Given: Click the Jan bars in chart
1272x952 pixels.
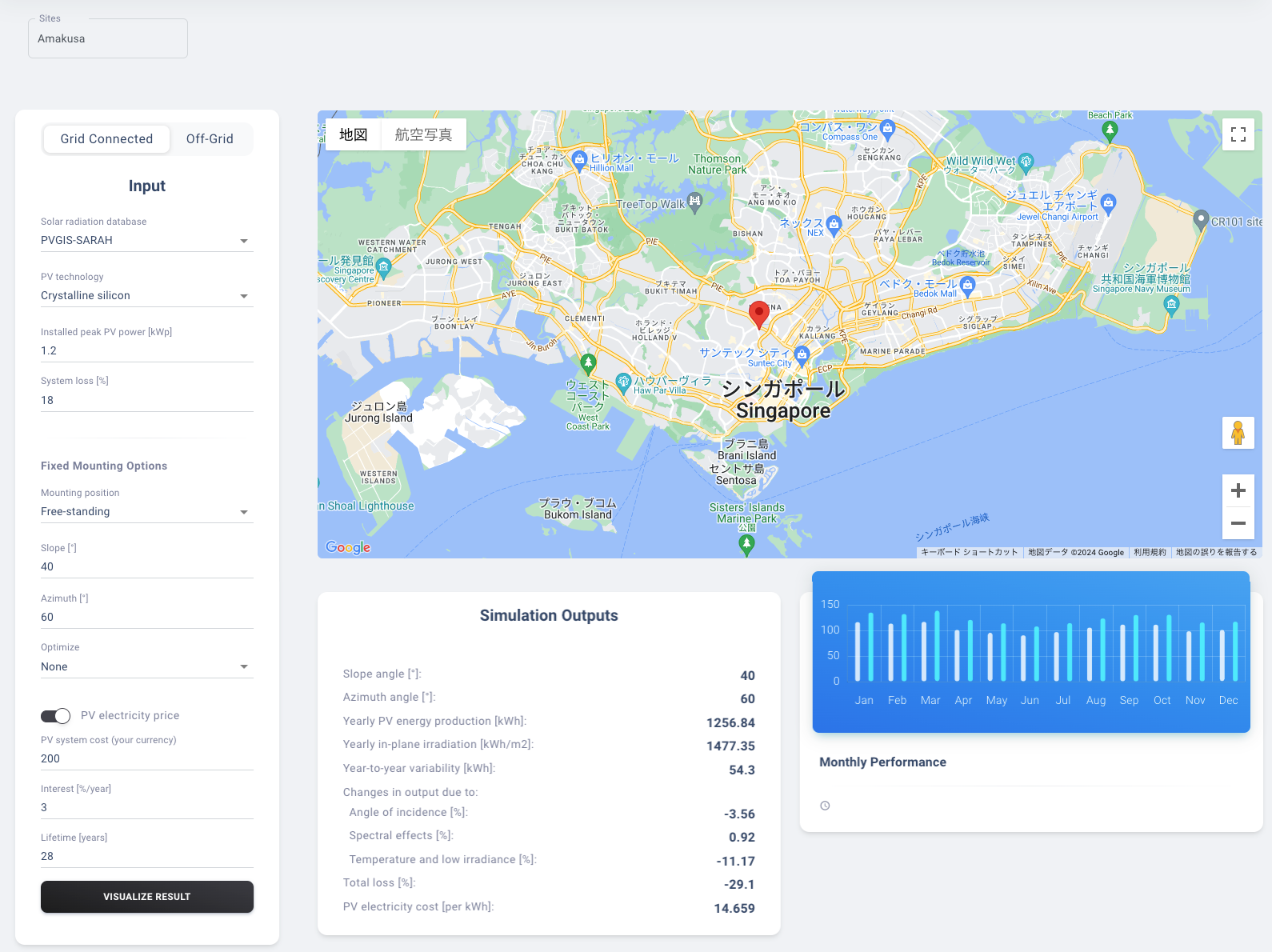Looking at the screenshot, I should tap(864, 646).
